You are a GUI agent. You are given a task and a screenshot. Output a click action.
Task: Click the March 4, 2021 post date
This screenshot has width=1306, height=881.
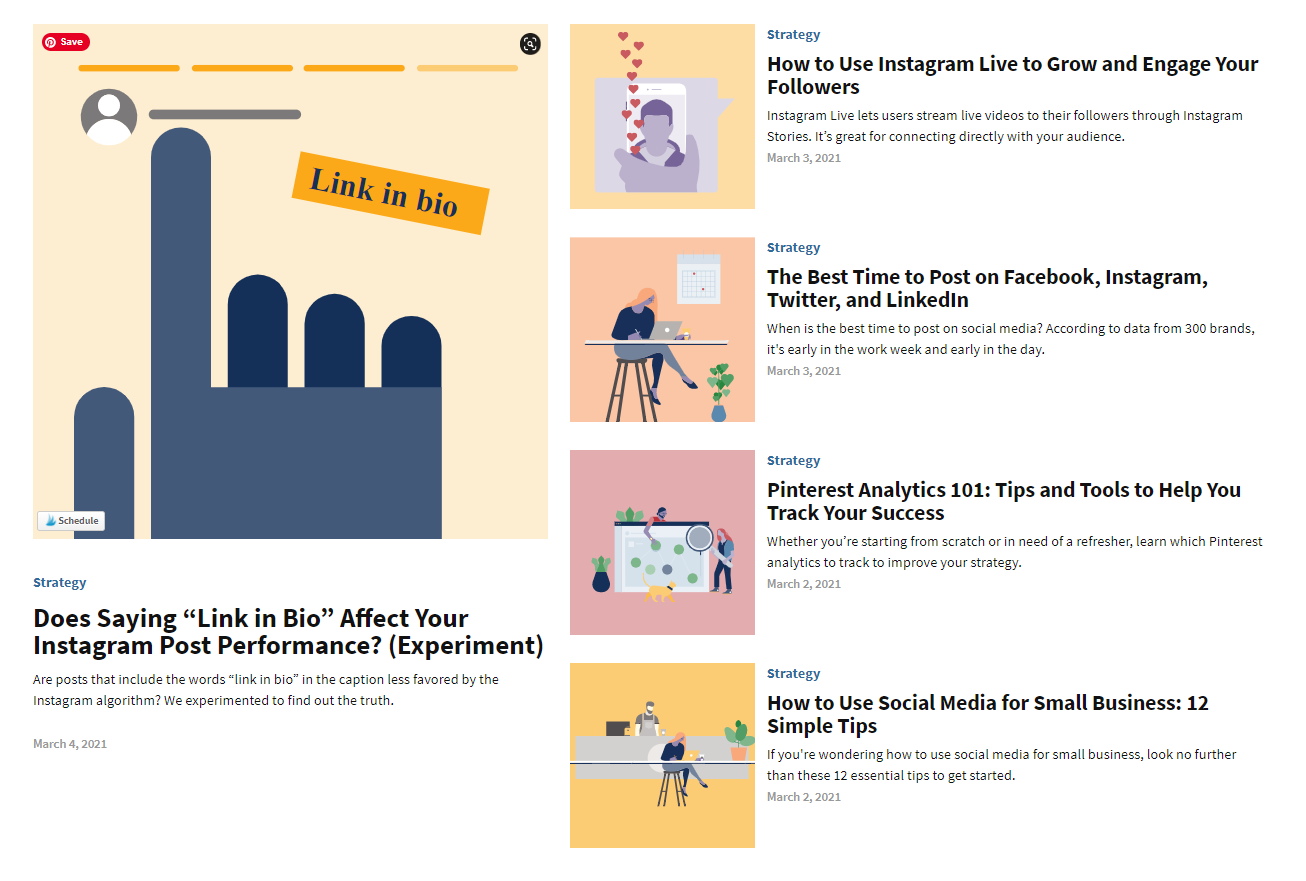pos(70,744)
